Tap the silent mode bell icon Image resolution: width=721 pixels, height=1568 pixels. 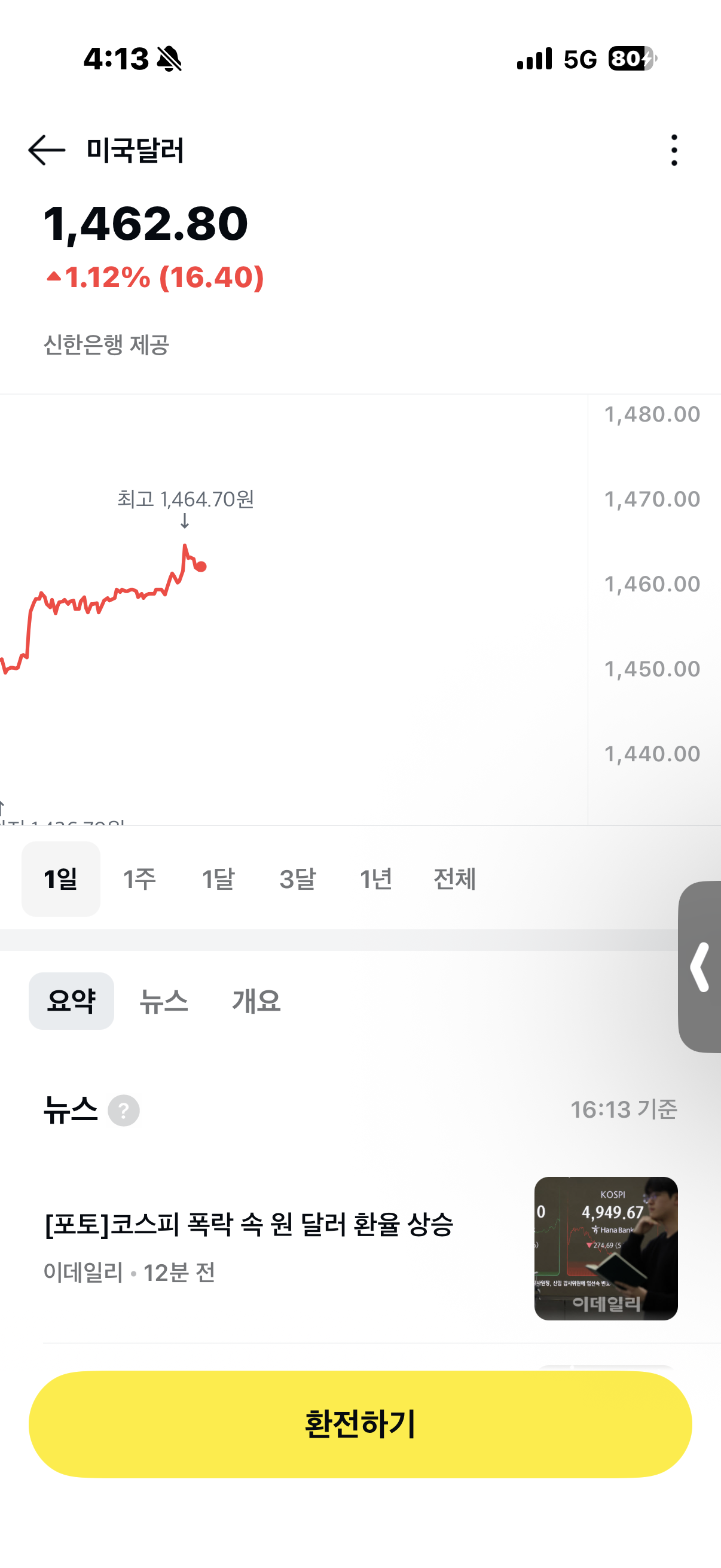[x=169, y=59]
